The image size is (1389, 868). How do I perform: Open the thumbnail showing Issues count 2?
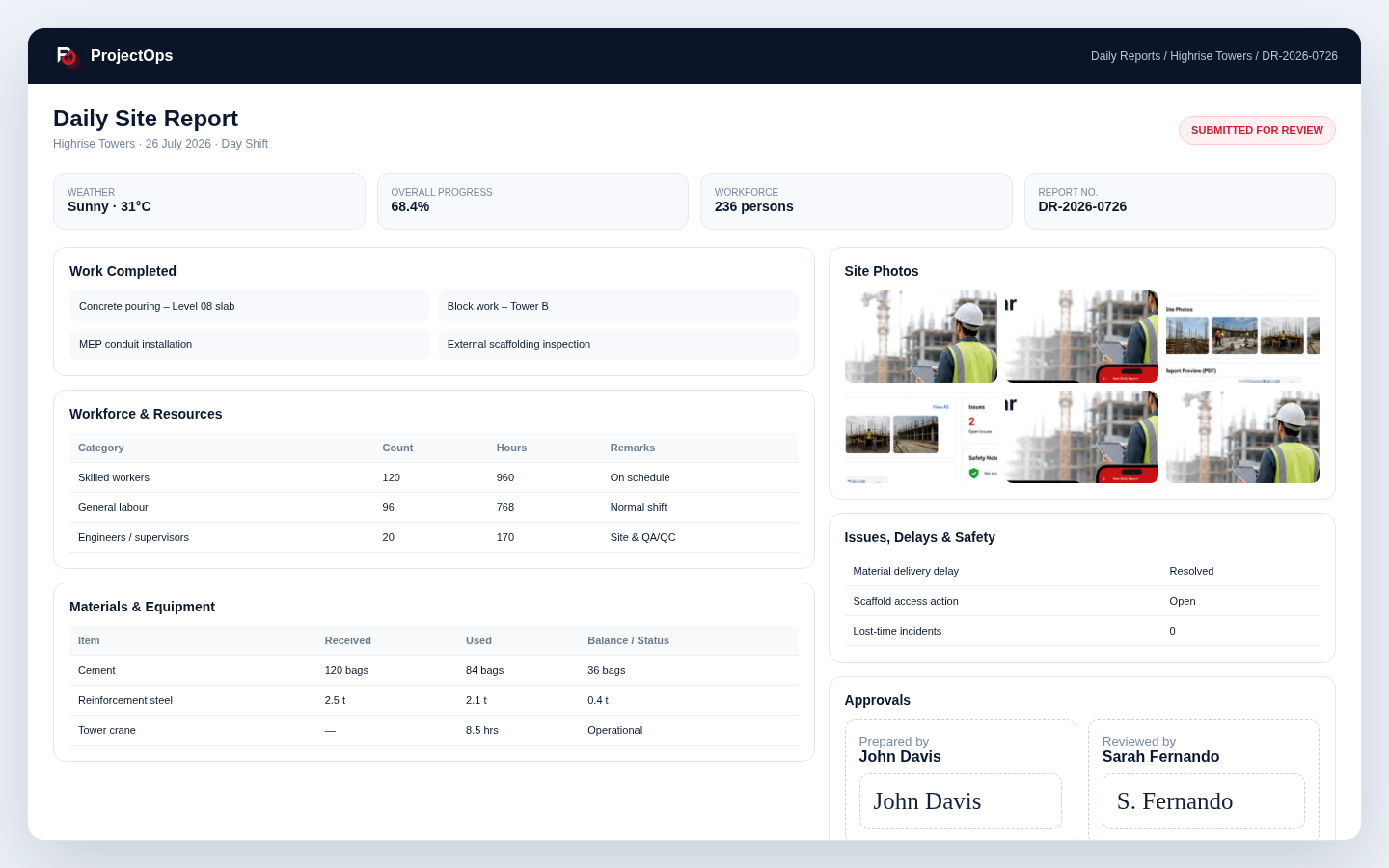tap(921, 437)
